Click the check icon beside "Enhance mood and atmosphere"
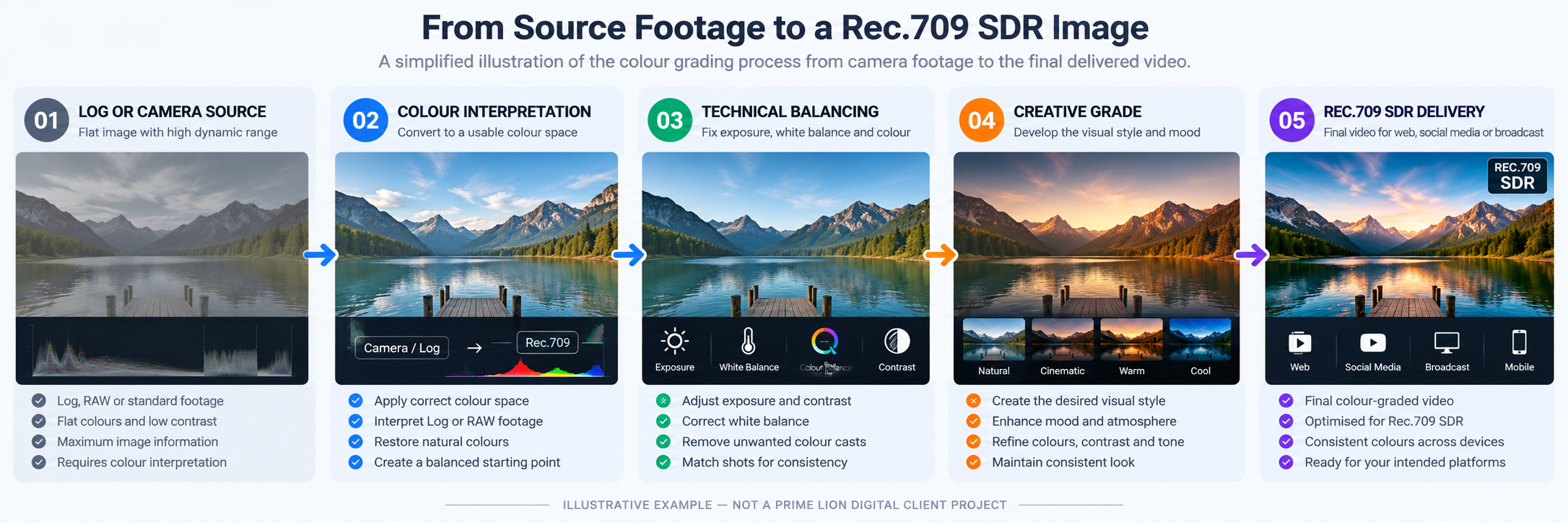Viewport: 1568px width, 523px height. point(974,421)
